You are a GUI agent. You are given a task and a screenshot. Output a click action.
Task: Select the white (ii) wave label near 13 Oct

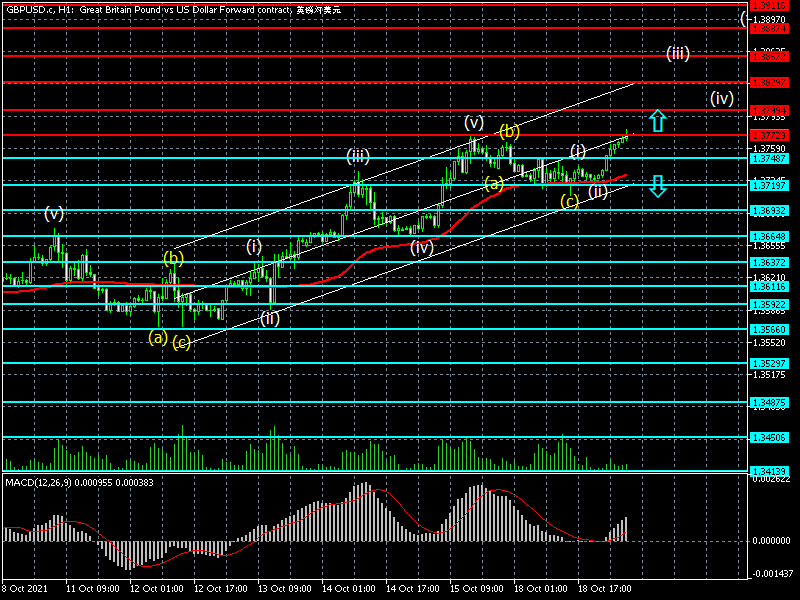click(269, 319)
